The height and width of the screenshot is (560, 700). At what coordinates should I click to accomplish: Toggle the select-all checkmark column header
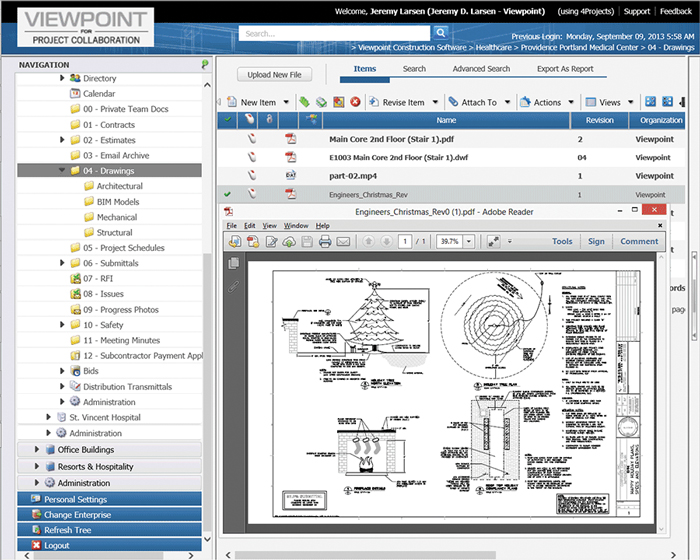(x=228, y=120)
